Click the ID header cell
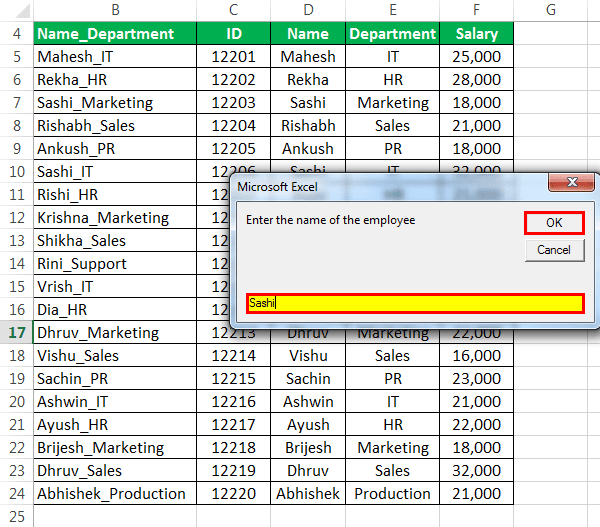 [x=233, y=33]
